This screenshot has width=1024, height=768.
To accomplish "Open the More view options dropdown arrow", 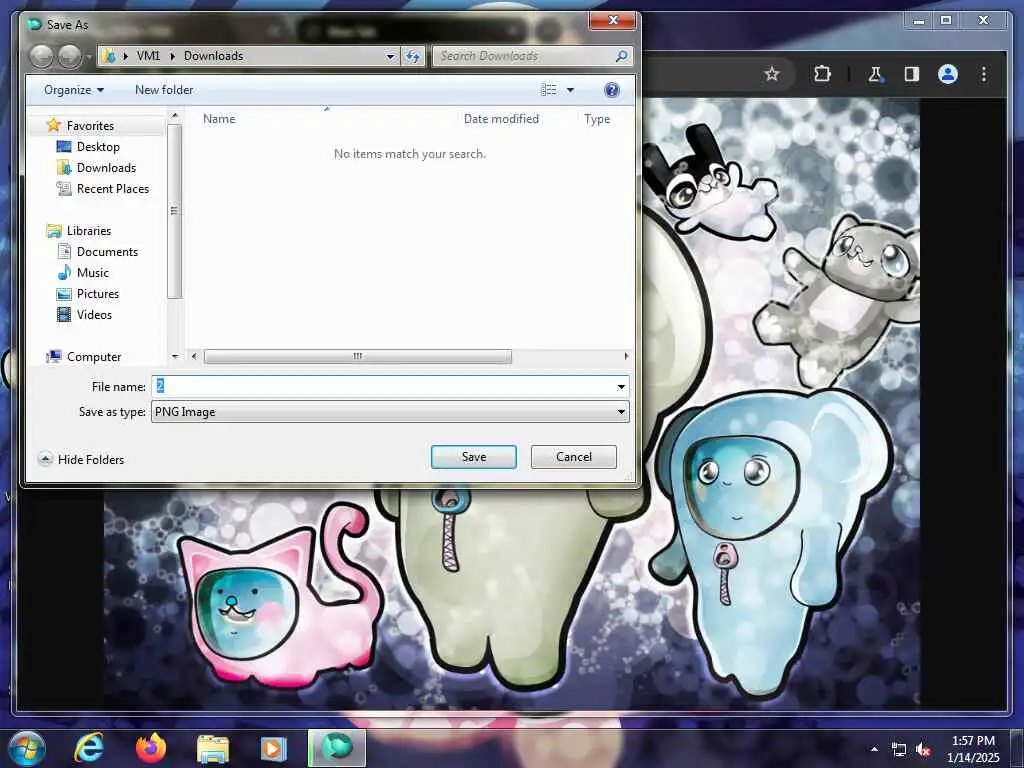I will (x=570, y=90).
